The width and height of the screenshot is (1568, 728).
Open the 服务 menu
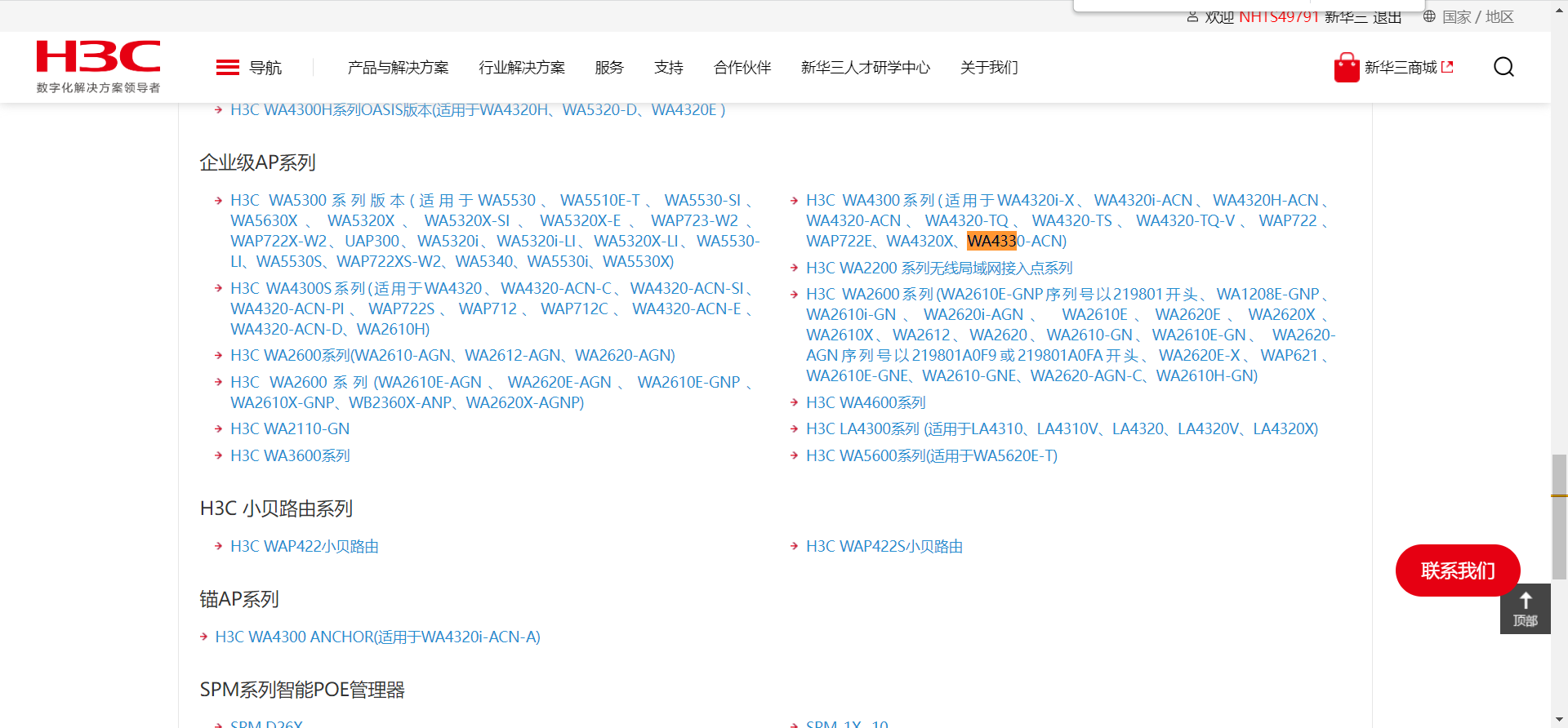(609, 68)
